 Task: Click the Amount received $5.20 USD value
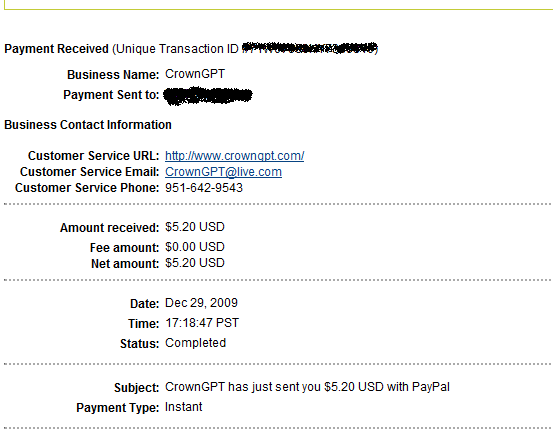click(x=195, y=227)
